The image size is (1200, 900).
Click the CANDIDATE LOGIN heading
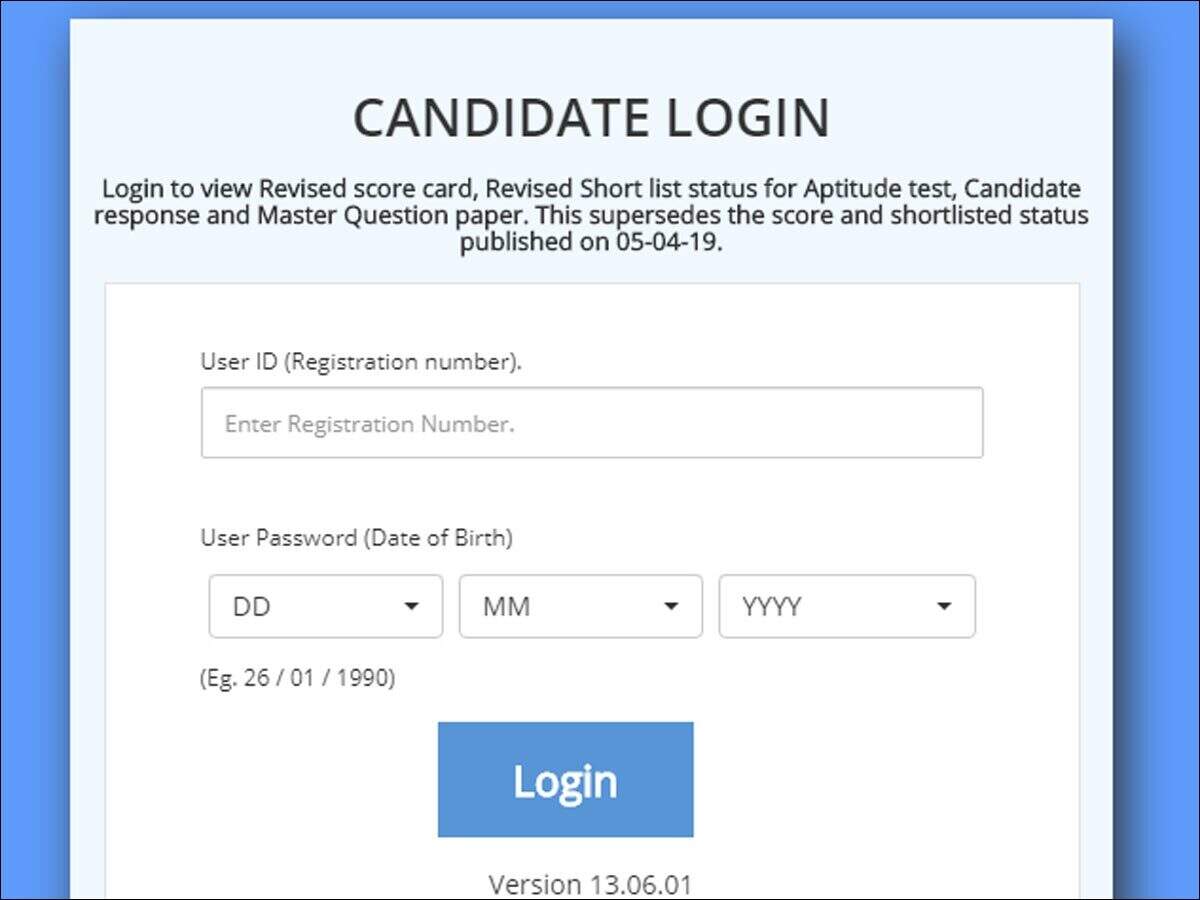tap(591, 118)
